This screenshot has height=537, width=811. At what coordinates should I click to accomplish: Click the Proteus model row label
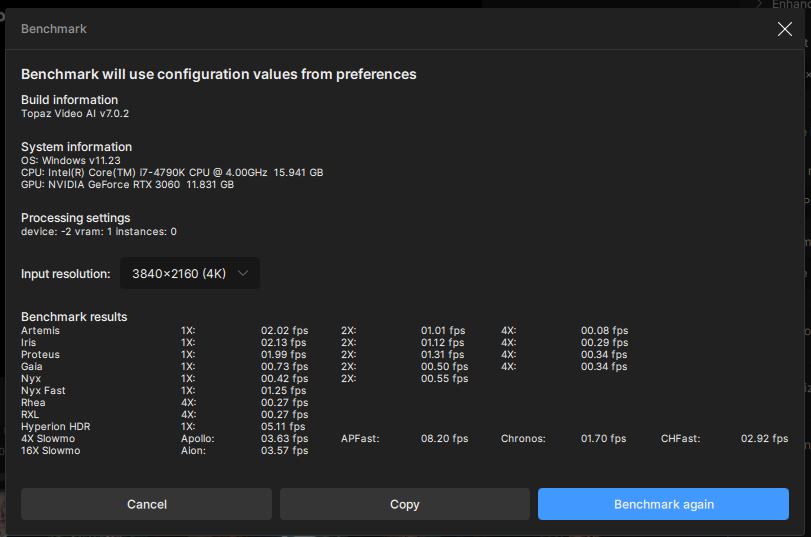(x=40, y=355)
